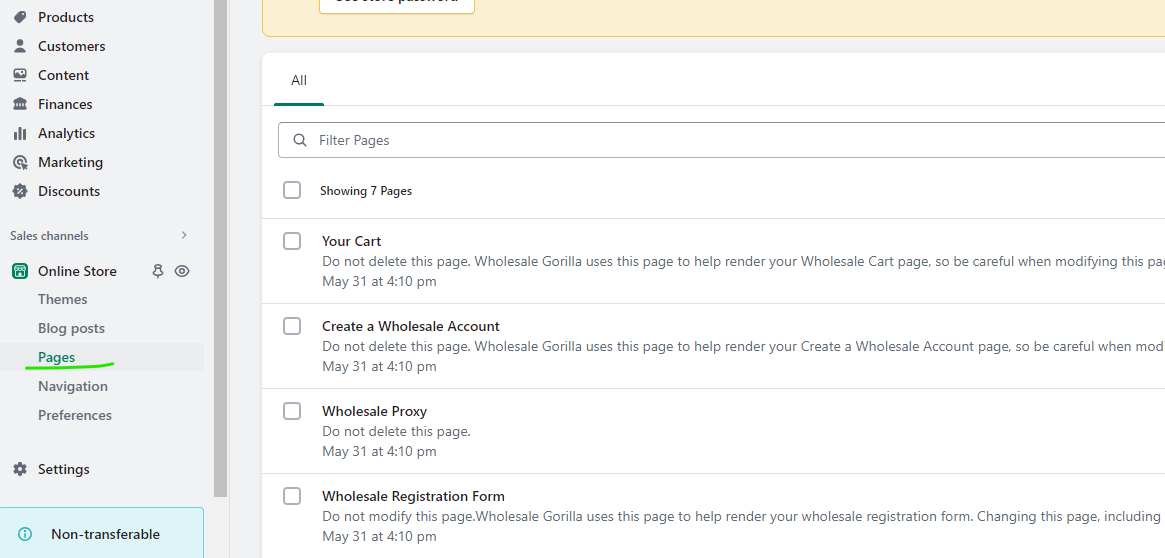The height and width of the screenshot is (558, 1165).
Task: Go to Navigation under Online Store
Action: pyautogui.click(x=73, y=386)
